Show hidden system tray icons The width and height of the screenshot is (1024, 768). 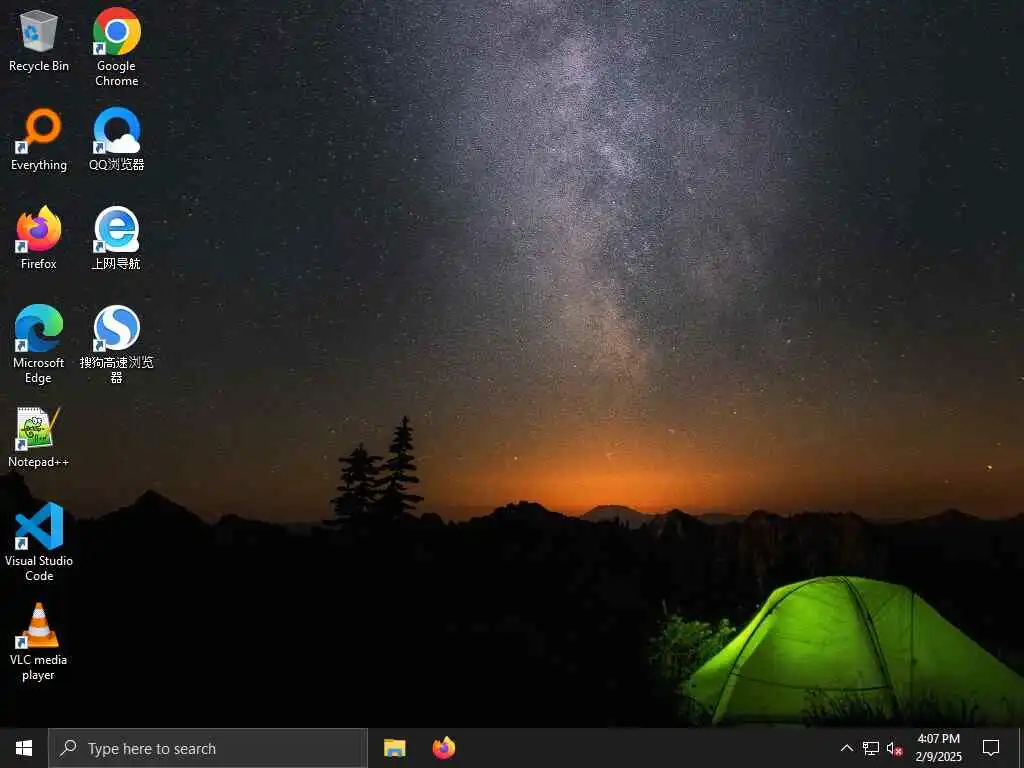[x=846, y=748]
